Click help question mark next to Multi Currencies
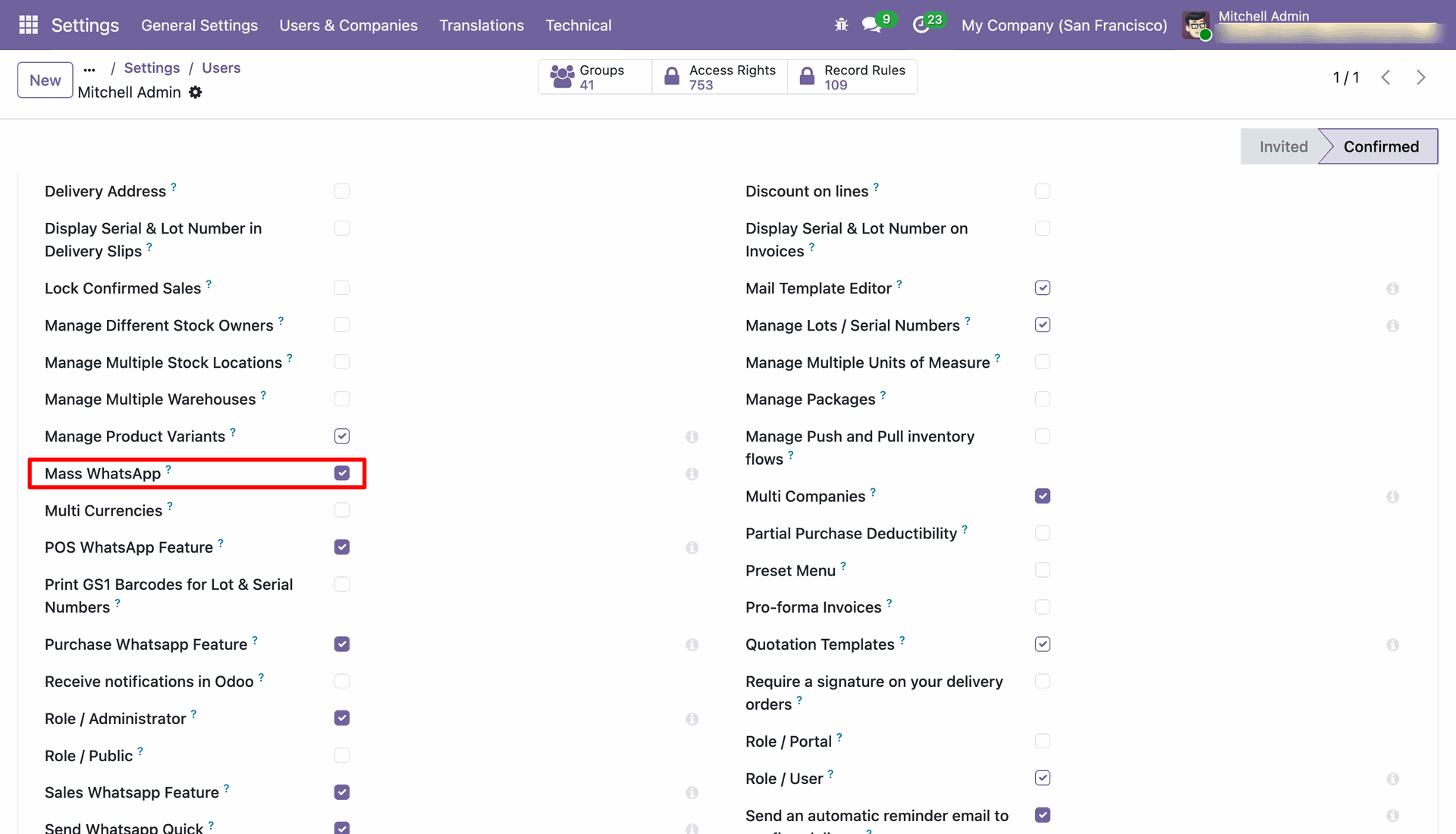The image size is (1456, 834). pyautogui.click(x=170, y=506)
